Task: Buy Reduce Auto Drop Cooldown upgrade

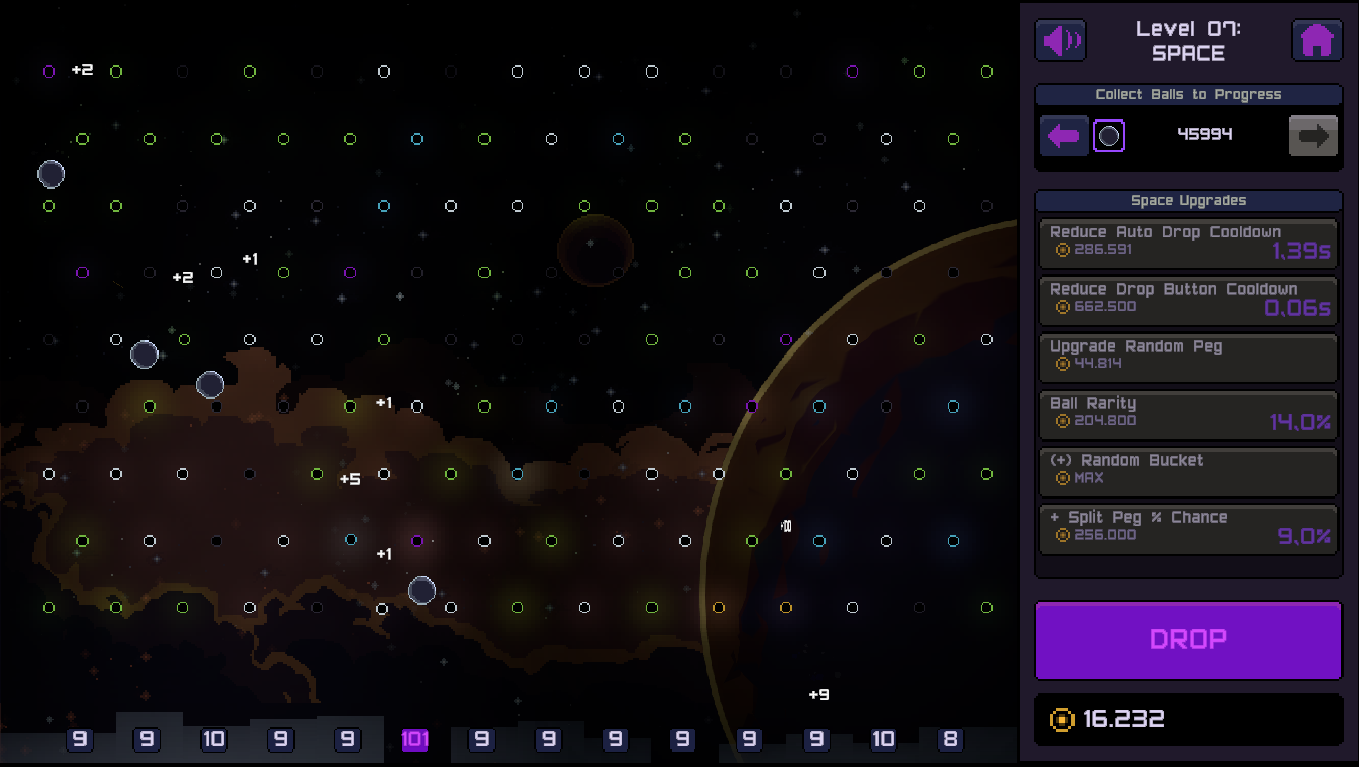Action: tap(1188, 244)
